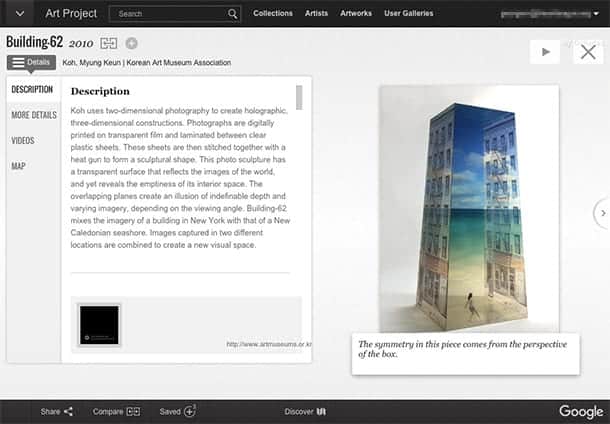Close the artwork view with X
Screen dimensions: 610x424
[x=588, y=52]
